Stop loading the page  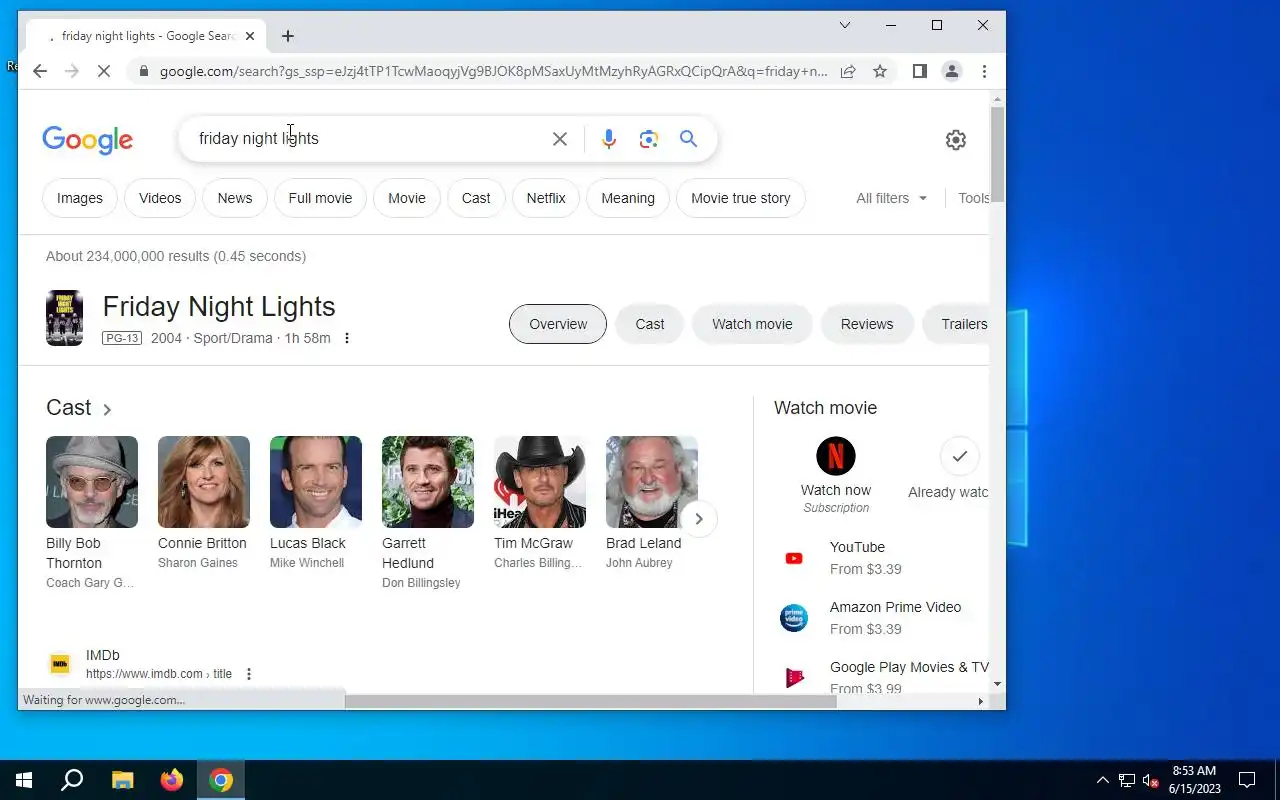pyautogui.click(x=105, y=71)
